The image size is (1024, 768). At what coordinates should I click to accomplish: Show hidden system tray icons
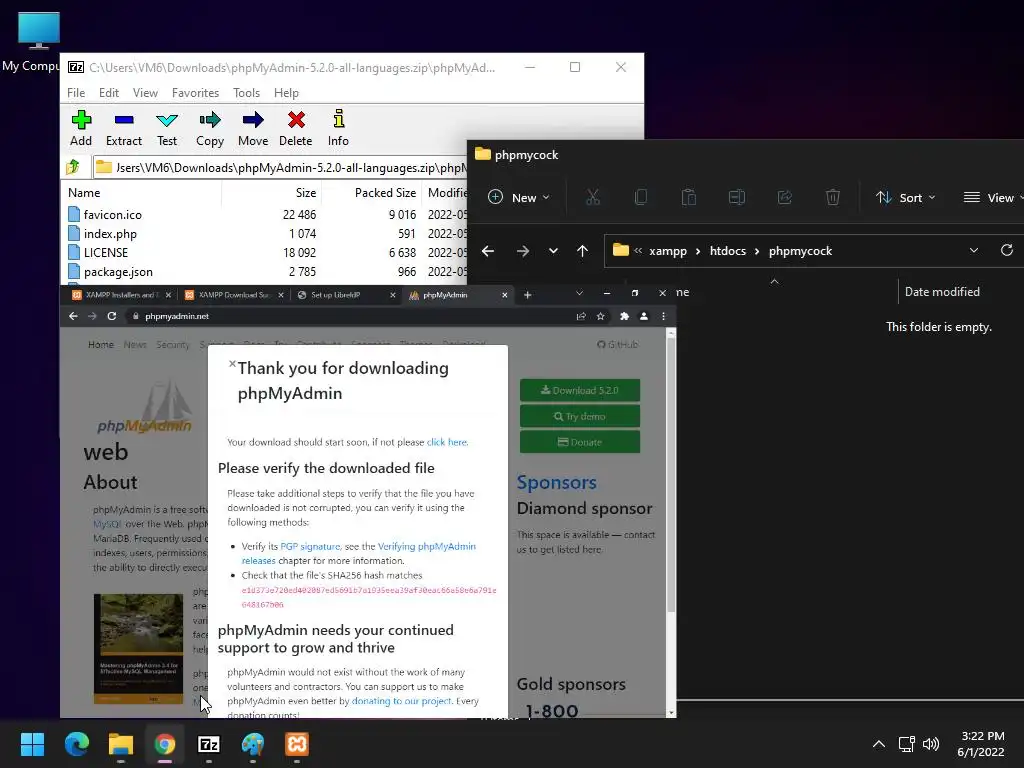coord(879,744)
